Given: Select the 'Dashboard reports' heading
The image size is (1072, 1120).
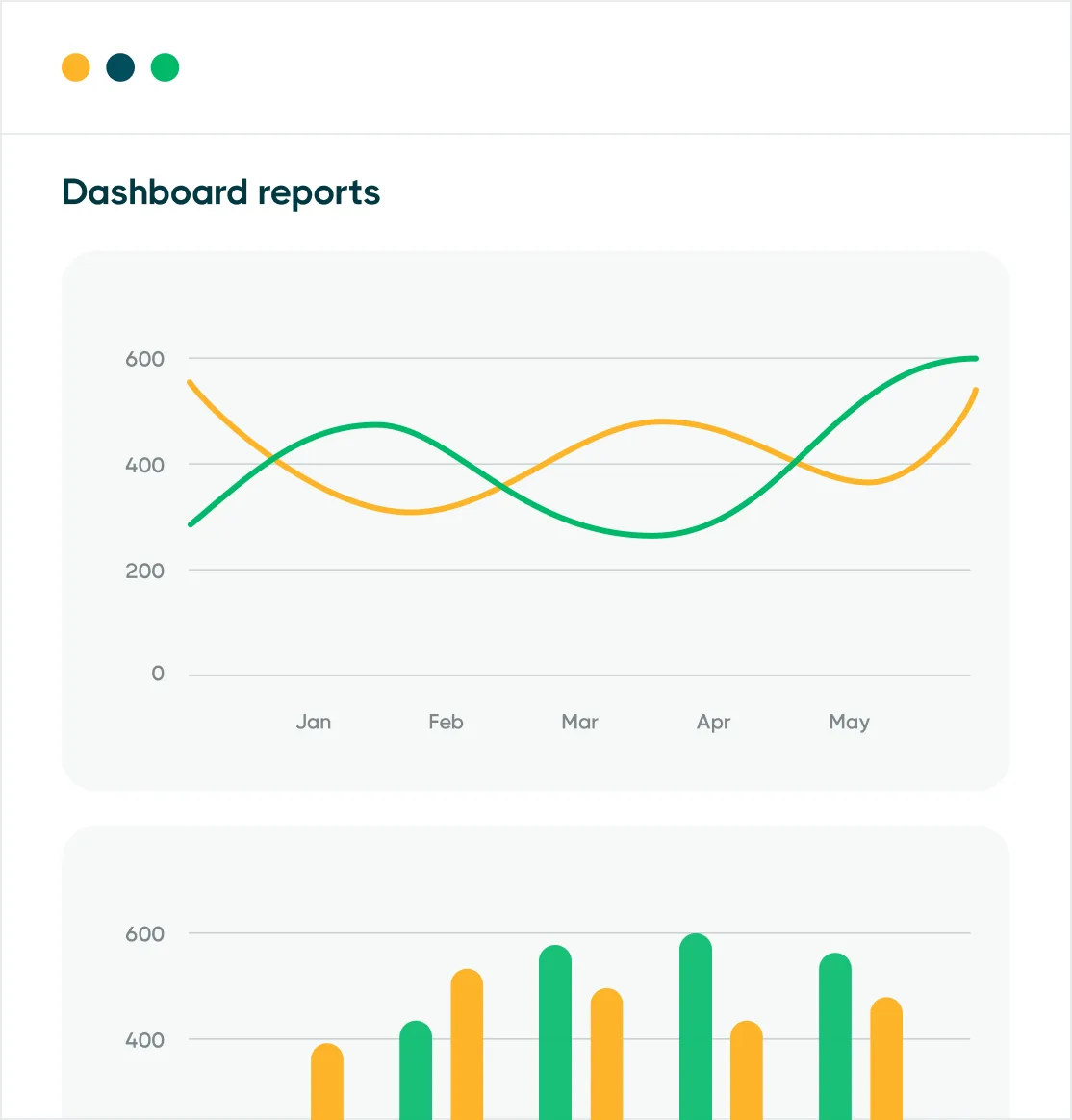Looking at the screenshot, I should (220, 192).
